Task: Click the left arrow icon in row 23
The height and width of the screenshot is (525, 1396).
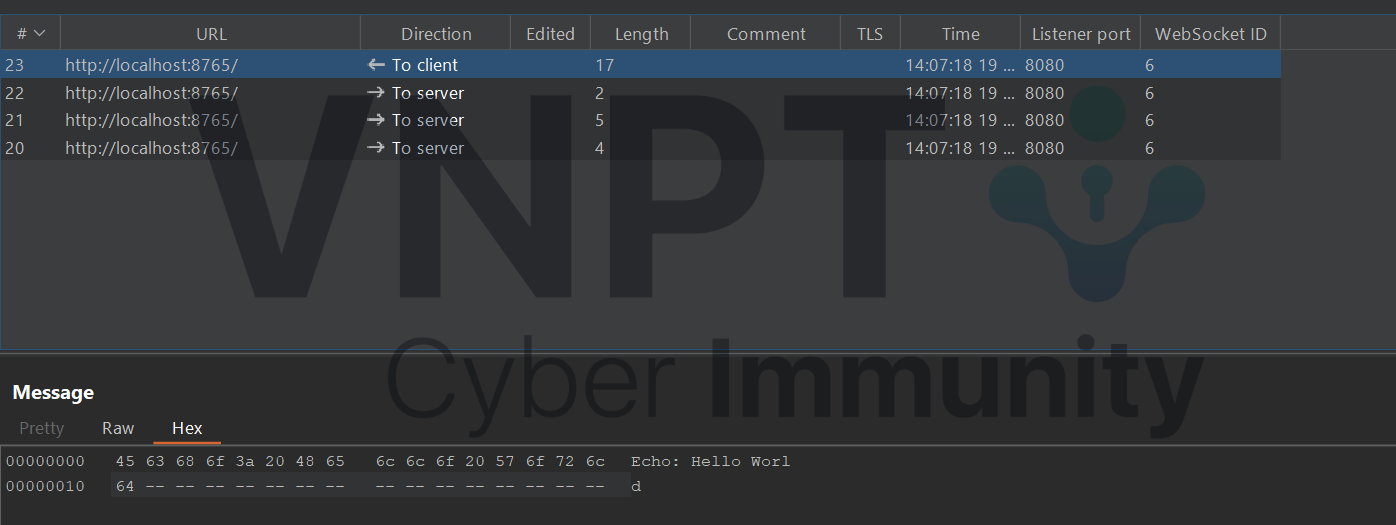Action: click(x=376, y=65)
